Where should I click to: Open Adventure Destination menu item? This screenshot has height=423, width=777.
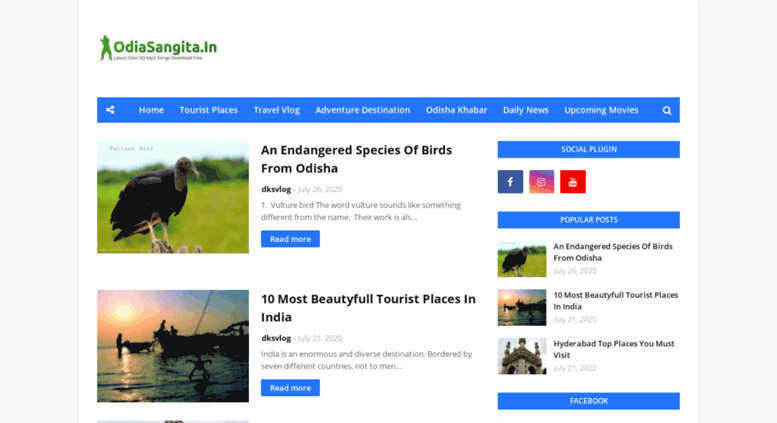[363, 110]
